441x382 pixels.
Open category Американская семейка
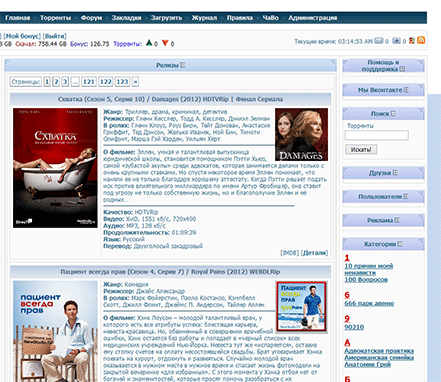click(379, 358)
